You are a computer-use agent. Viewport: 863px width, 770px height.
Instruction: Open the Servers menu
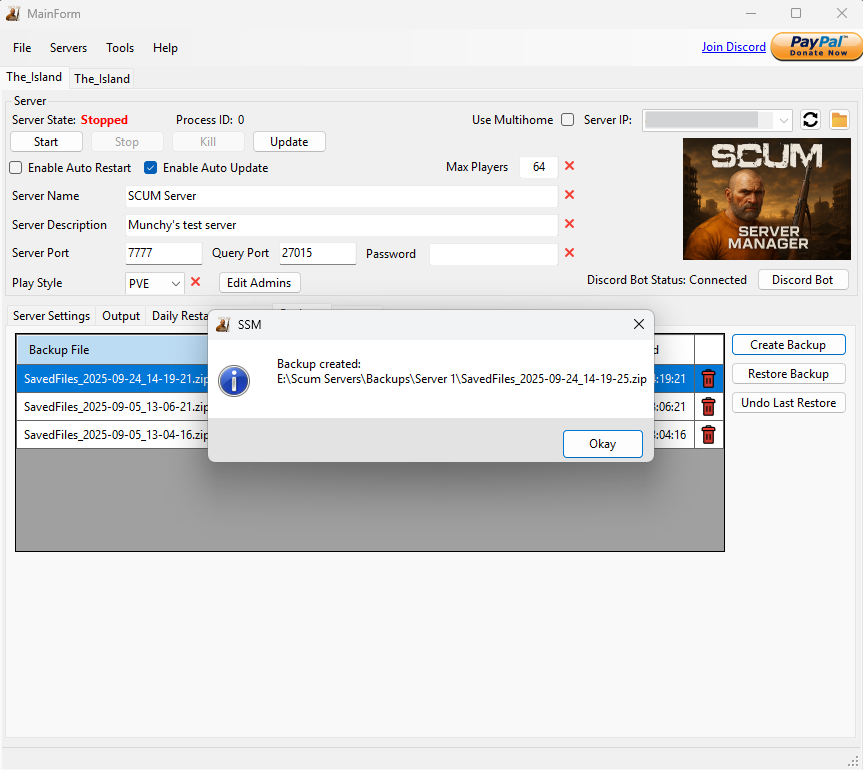pyautogui.click(x=68, y=48)
